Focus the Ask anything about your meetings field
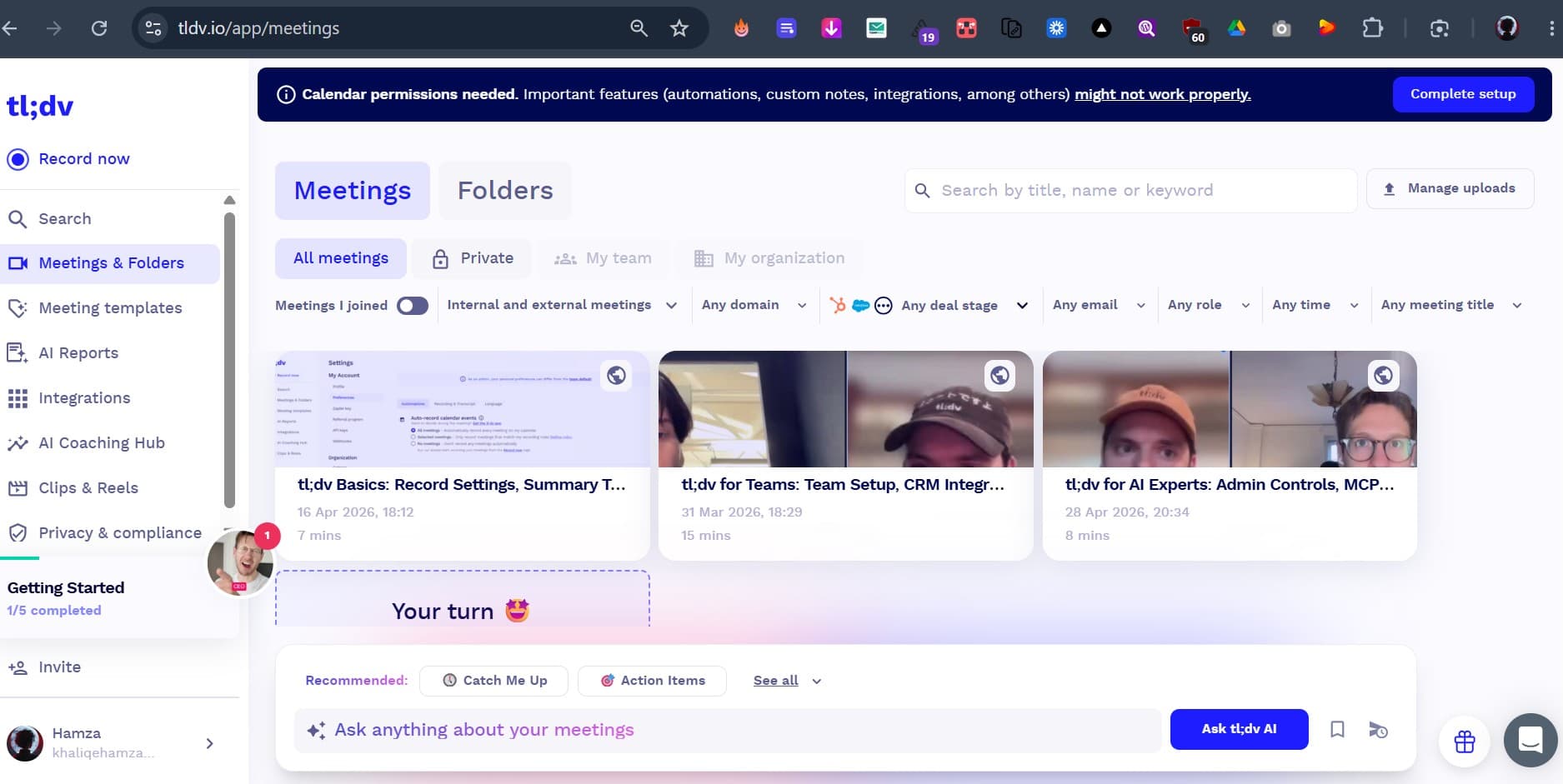 [727, 731]
